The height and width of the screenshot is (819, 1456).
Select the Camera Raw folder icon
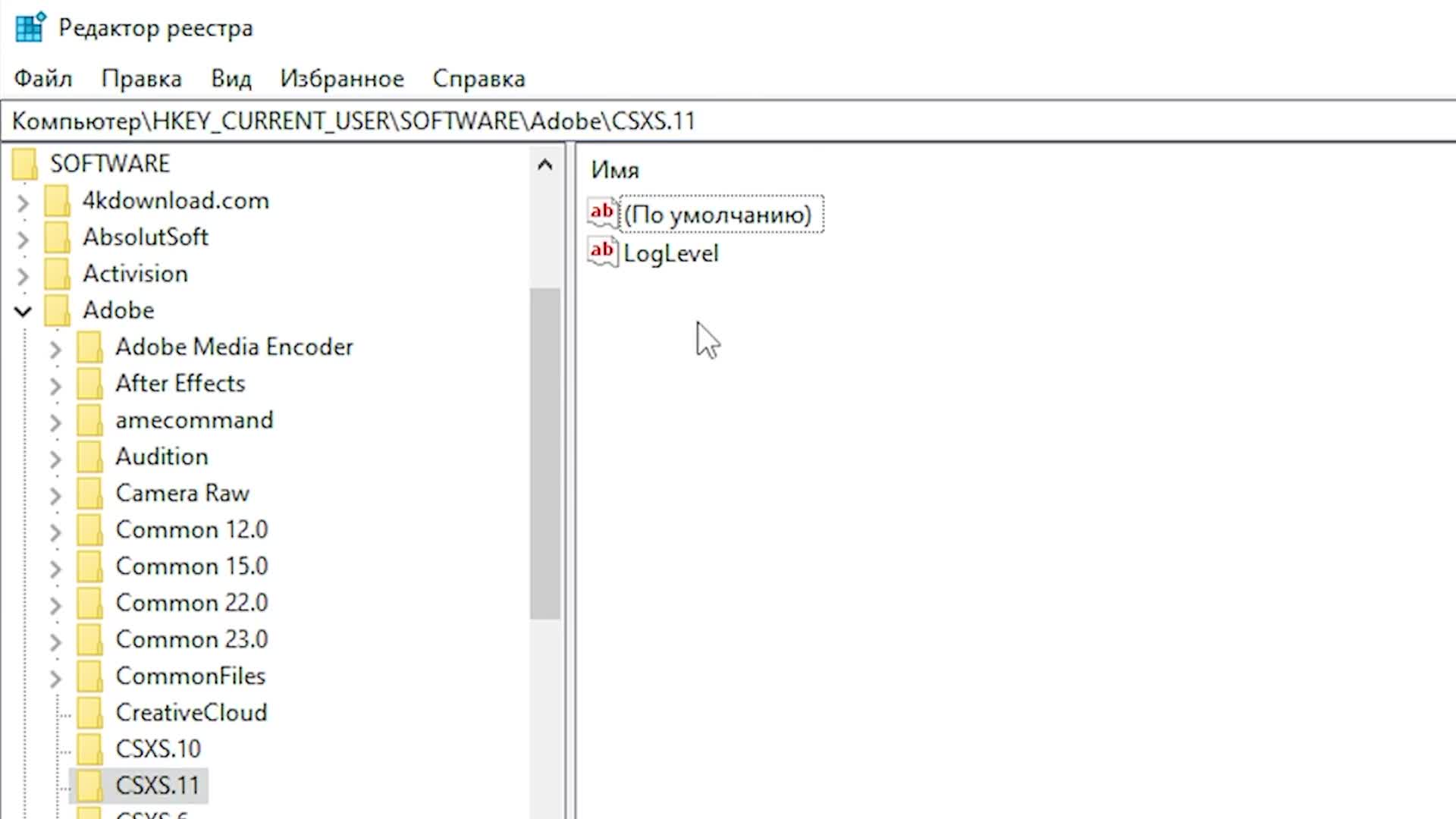(x=89, y=493)
